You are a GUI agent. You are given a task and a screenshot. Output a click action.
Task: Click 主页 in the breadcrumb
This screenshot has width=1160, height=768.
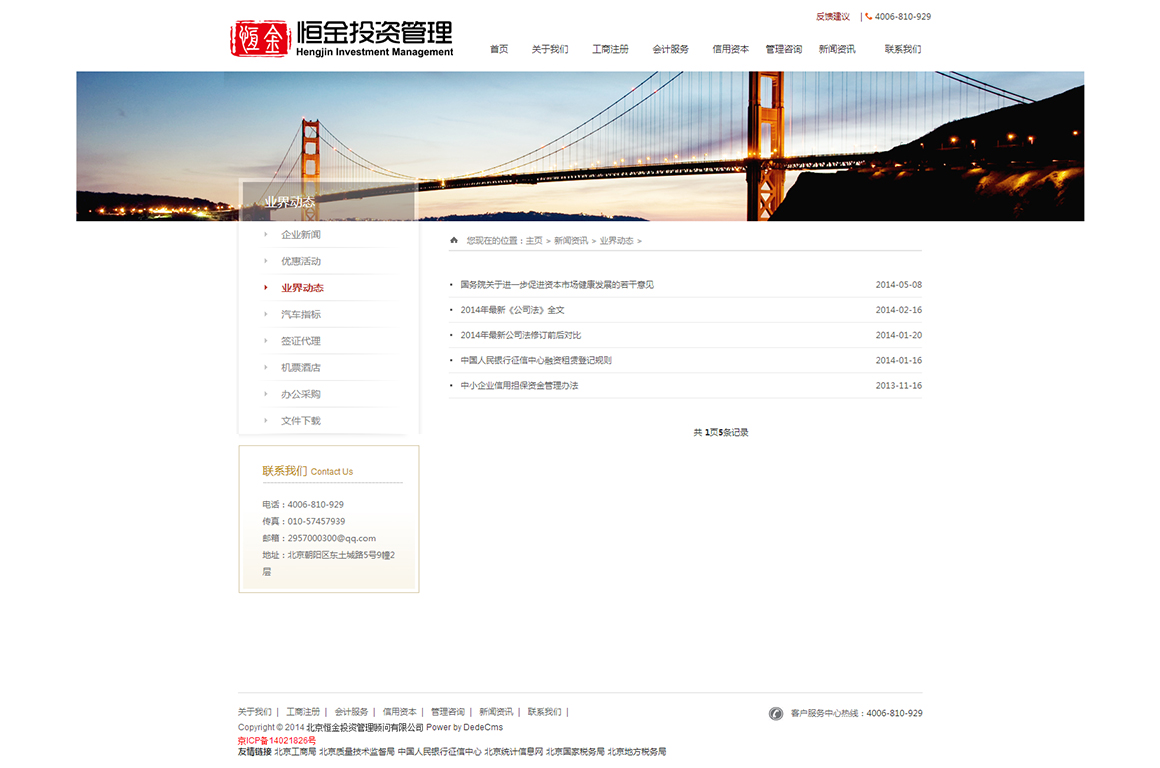click(x=534, y=240)
